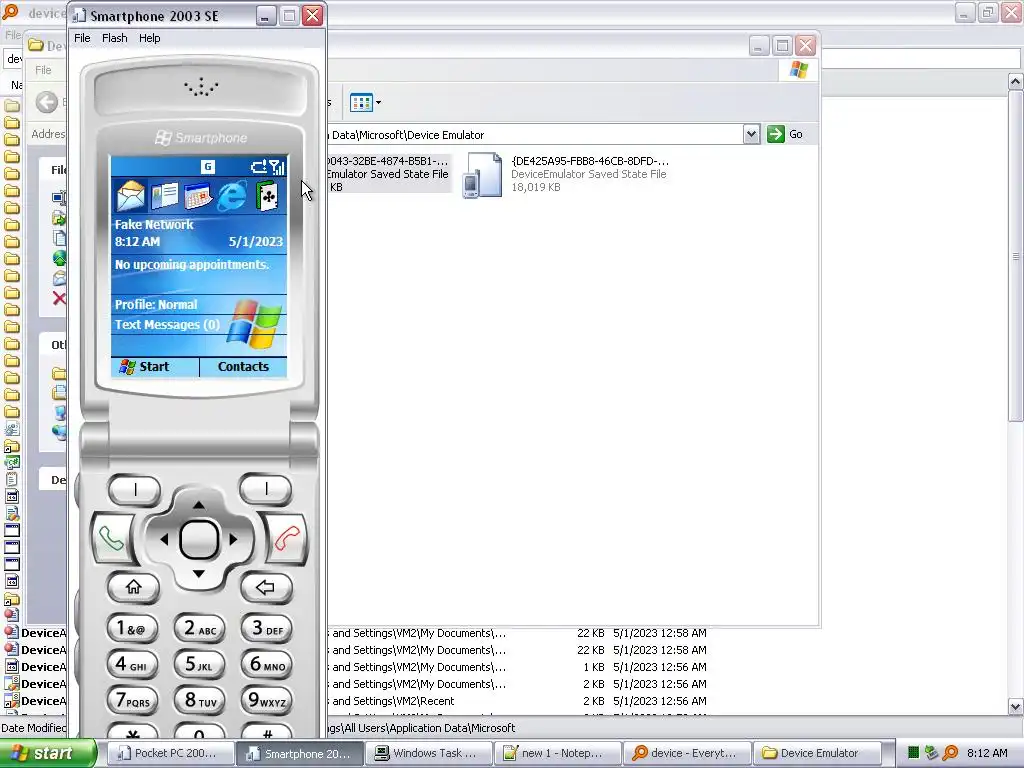
Task: Click the D-pad up arrow
Action: click(199, 505)
